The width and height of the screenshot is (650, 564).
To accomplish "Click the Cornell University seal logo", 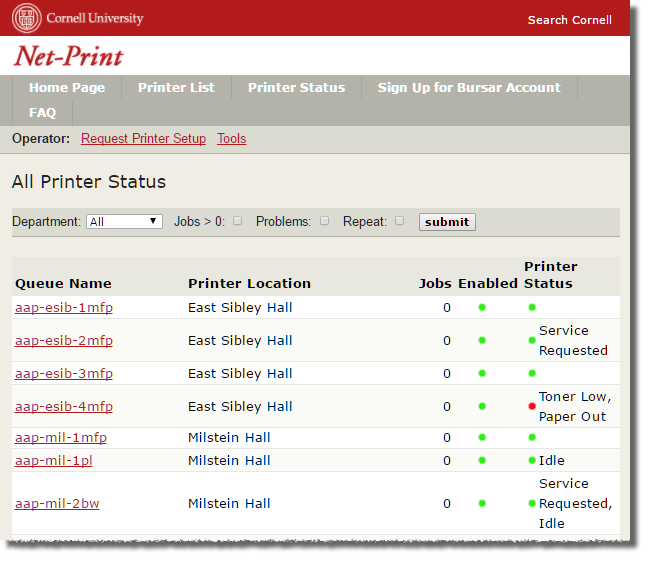I will 27,18.
